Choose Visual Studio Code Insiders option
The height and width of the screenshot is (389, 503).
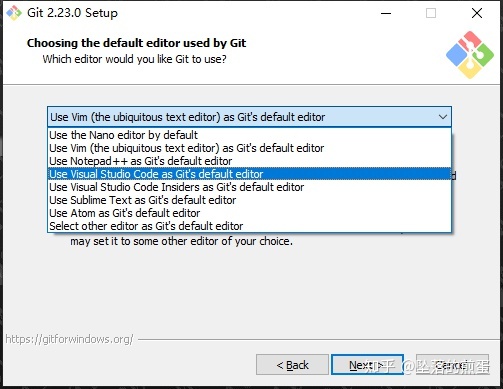(x=249, y=187)
